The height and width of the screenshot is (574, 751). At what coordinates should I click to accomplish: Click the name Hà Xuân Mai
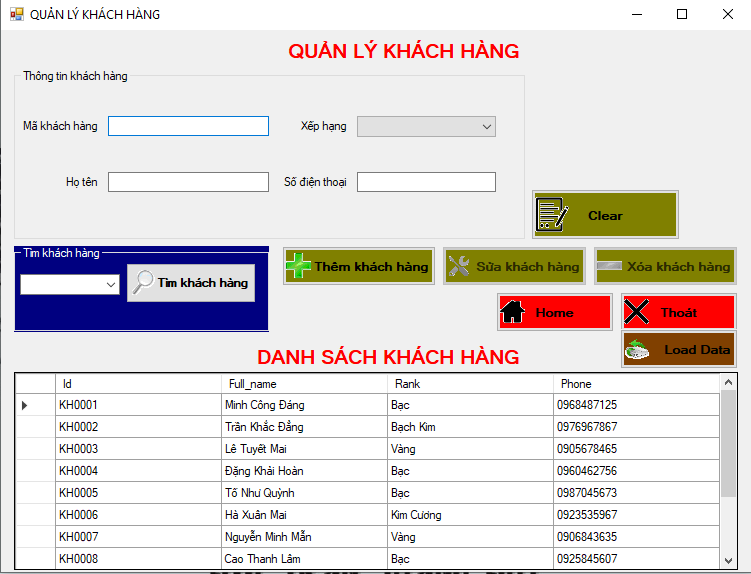click(x=256, y=515)
